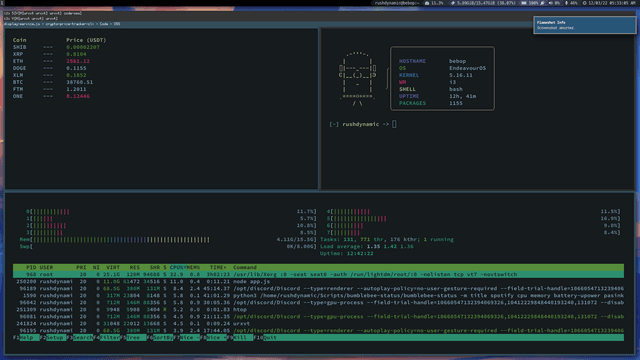Click the crypto price tracker Code-OSS window title

click(x=62, y=24)
